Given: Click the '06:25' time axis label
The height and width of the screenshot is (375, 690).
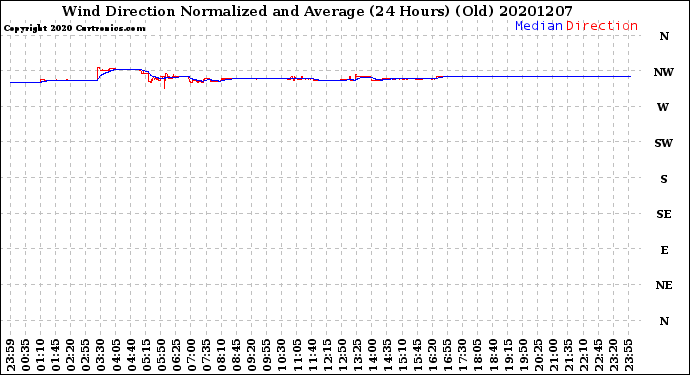Looking at the screenshot, I should [x=176, y=355].
